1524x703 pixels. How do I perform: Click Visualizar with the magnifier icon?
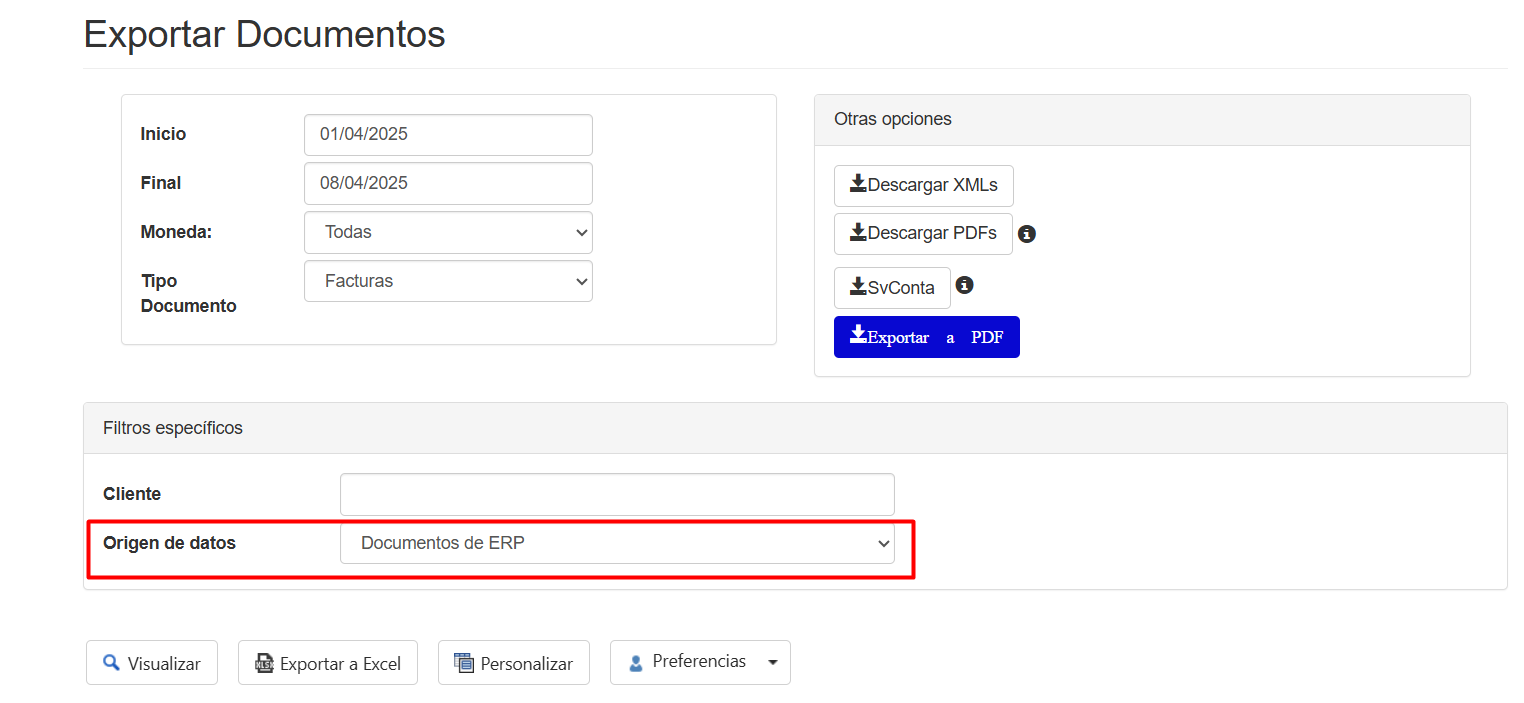(152, 663)
